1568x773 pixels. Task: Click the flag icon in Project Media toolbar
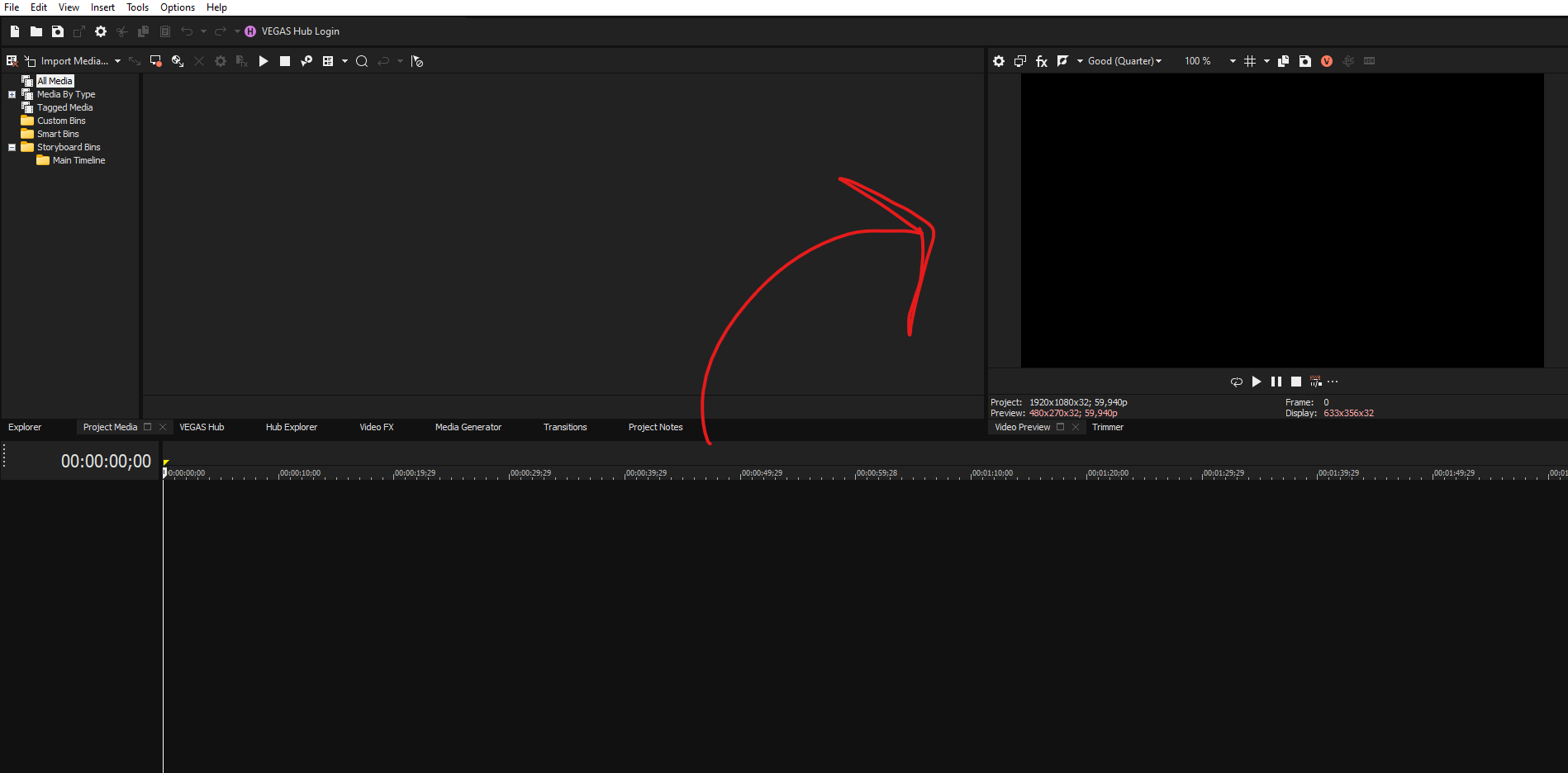417,61
